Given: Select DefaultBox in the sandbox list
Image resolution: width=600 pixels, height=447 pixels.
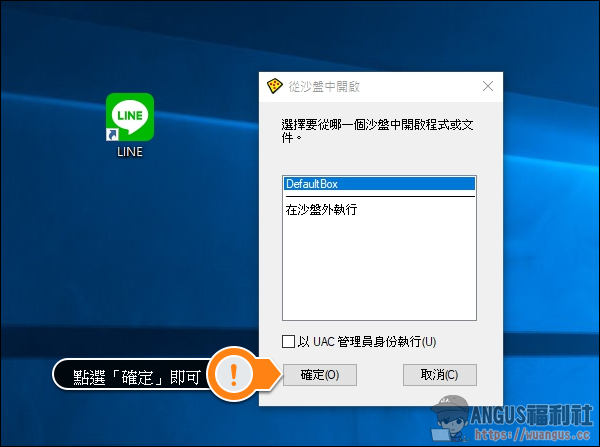Looking at the screenshot, I should tap(379, 184).
